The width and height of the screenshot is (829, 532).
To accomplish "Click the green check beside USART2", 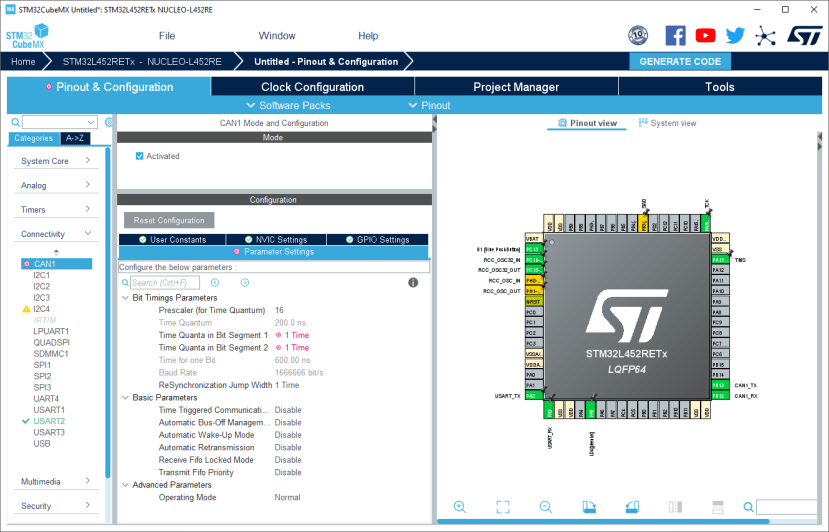I will tap(25, 421).
